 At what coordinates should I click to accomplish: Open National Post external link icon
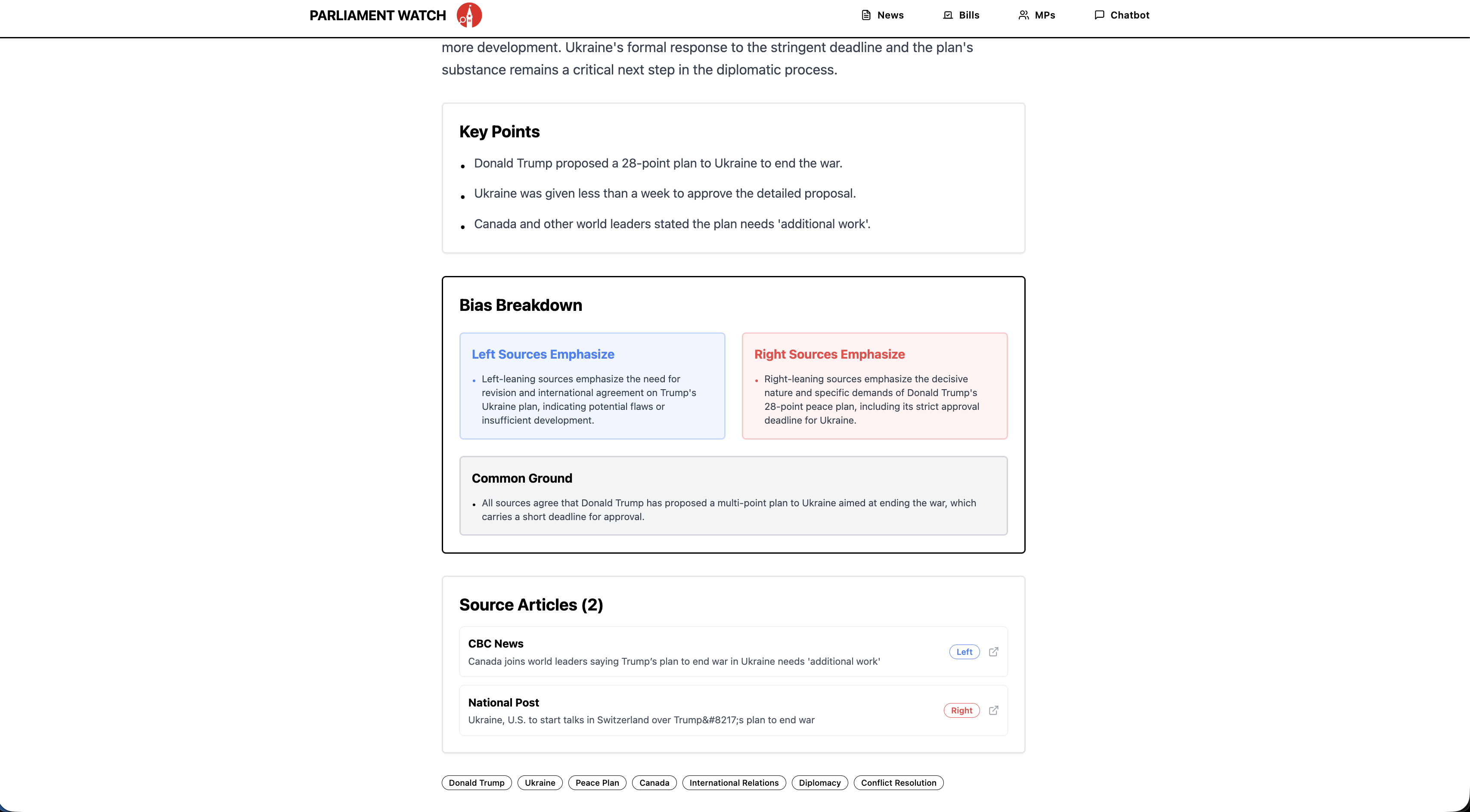[993, 710]
